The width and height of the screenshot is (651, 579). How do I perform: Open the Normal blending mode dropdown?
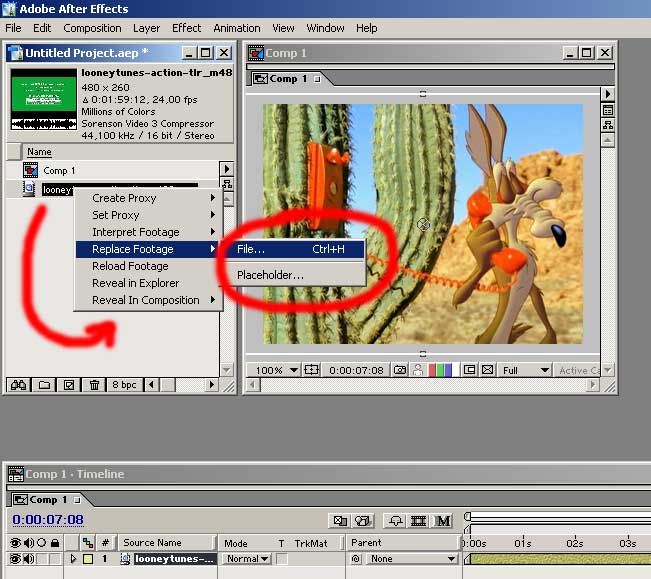[x=246, y=559]
